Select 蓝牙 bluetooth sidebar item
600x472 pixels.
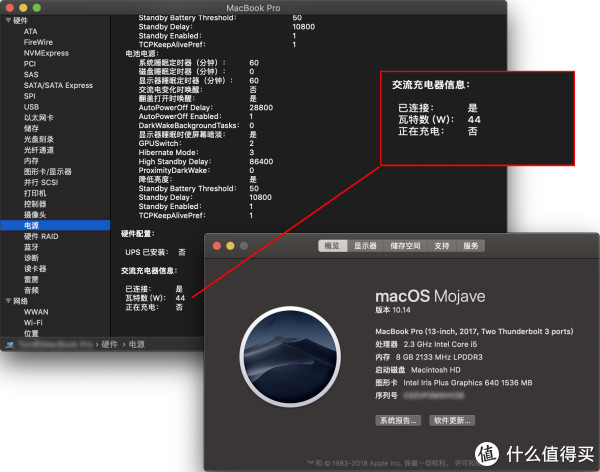pyautogui.click(x=31, y=247)
